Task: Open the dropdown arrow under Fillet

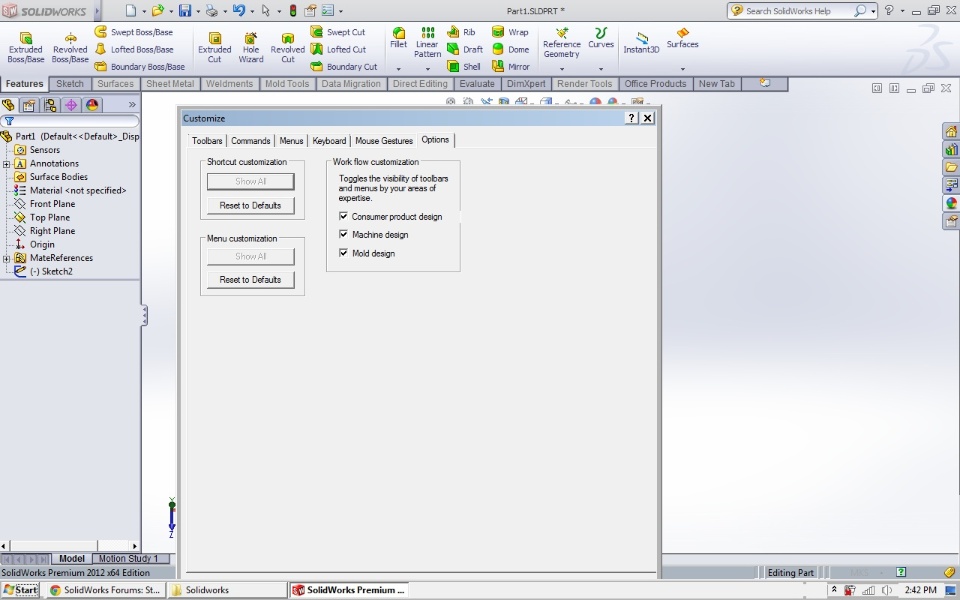Action: click(x=399, y=69)
